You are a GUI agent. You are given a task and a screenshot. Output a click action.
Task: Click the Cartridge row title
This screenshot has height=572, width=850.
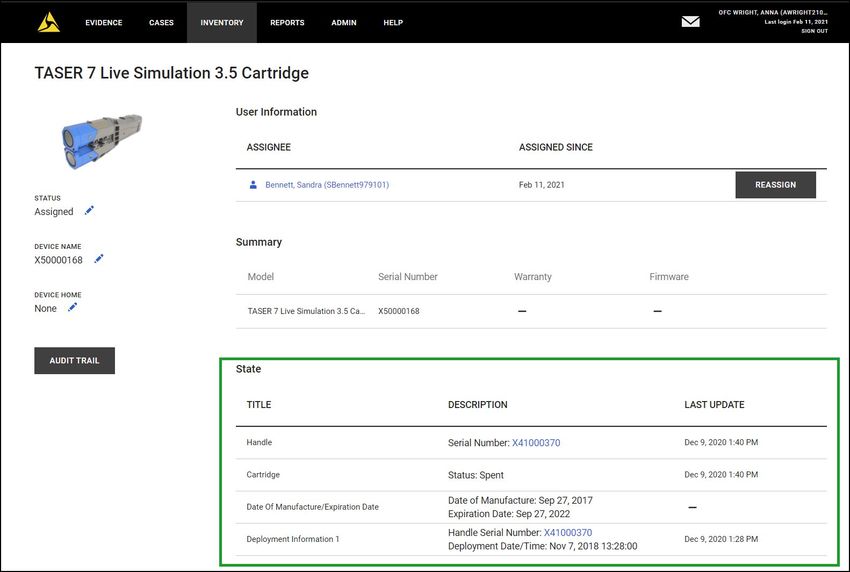(x=263, y=474)
